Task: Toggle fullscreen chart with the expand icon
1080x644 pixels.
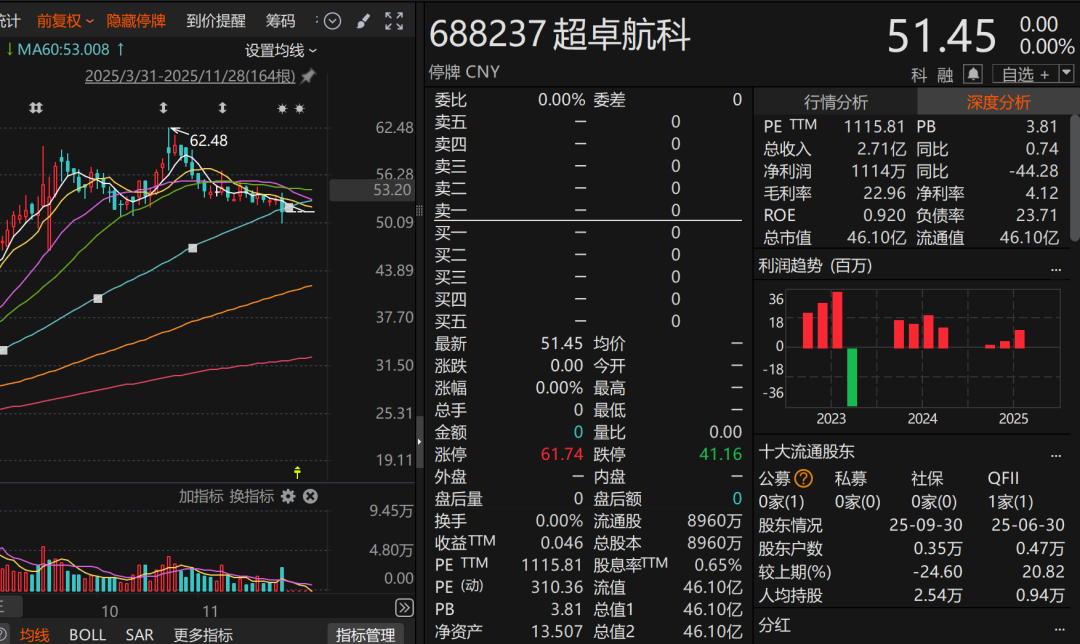Action: [x=394, y=21]
